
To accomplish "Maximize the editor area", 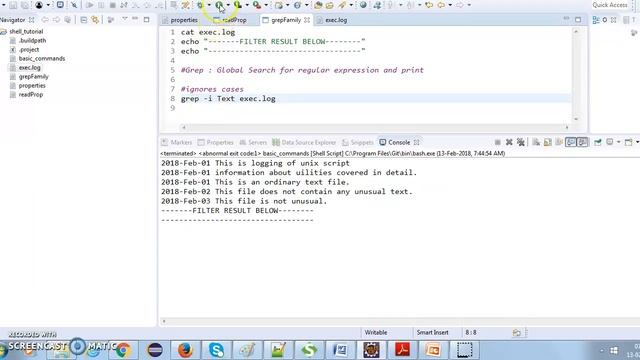I will (578, 20).
